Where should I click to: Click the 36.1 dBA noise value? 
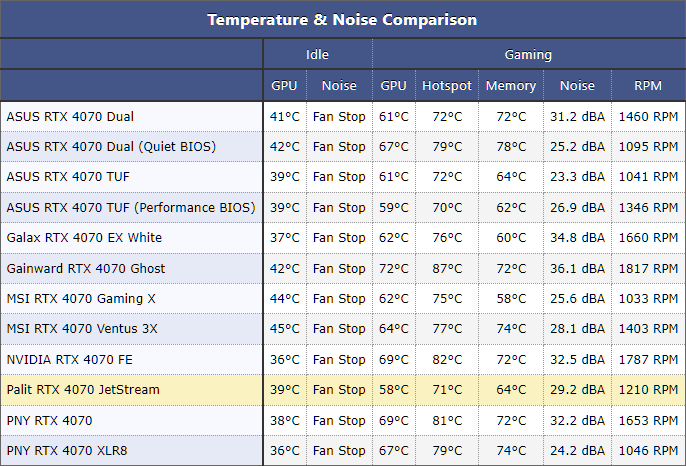577,268
